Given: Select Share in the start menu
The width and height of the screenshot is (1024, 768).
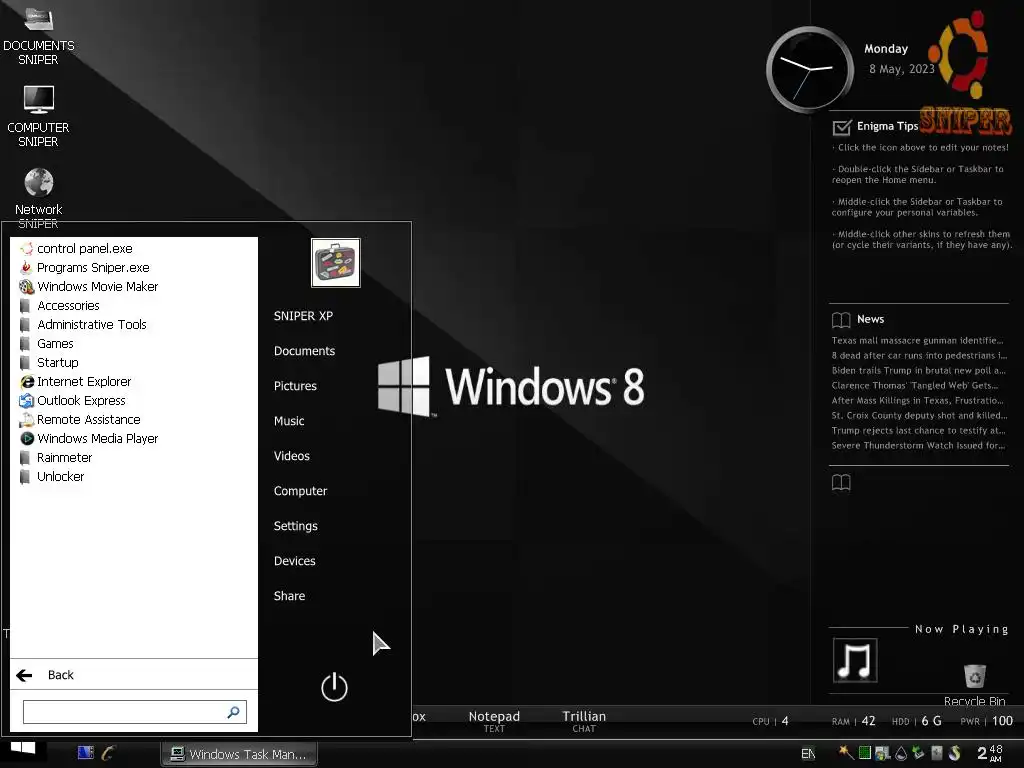Looking at the screenshot, I should pos(289,596).
